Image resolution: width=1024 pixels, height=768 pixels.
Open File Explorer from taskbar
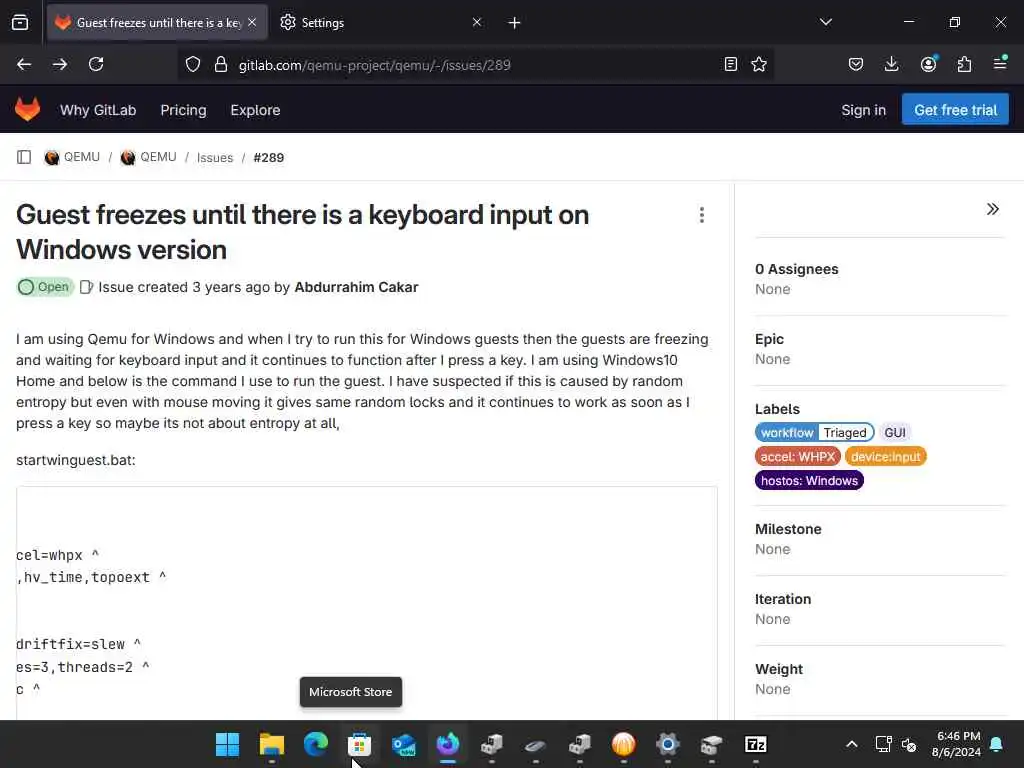click(x=272, y=744)
